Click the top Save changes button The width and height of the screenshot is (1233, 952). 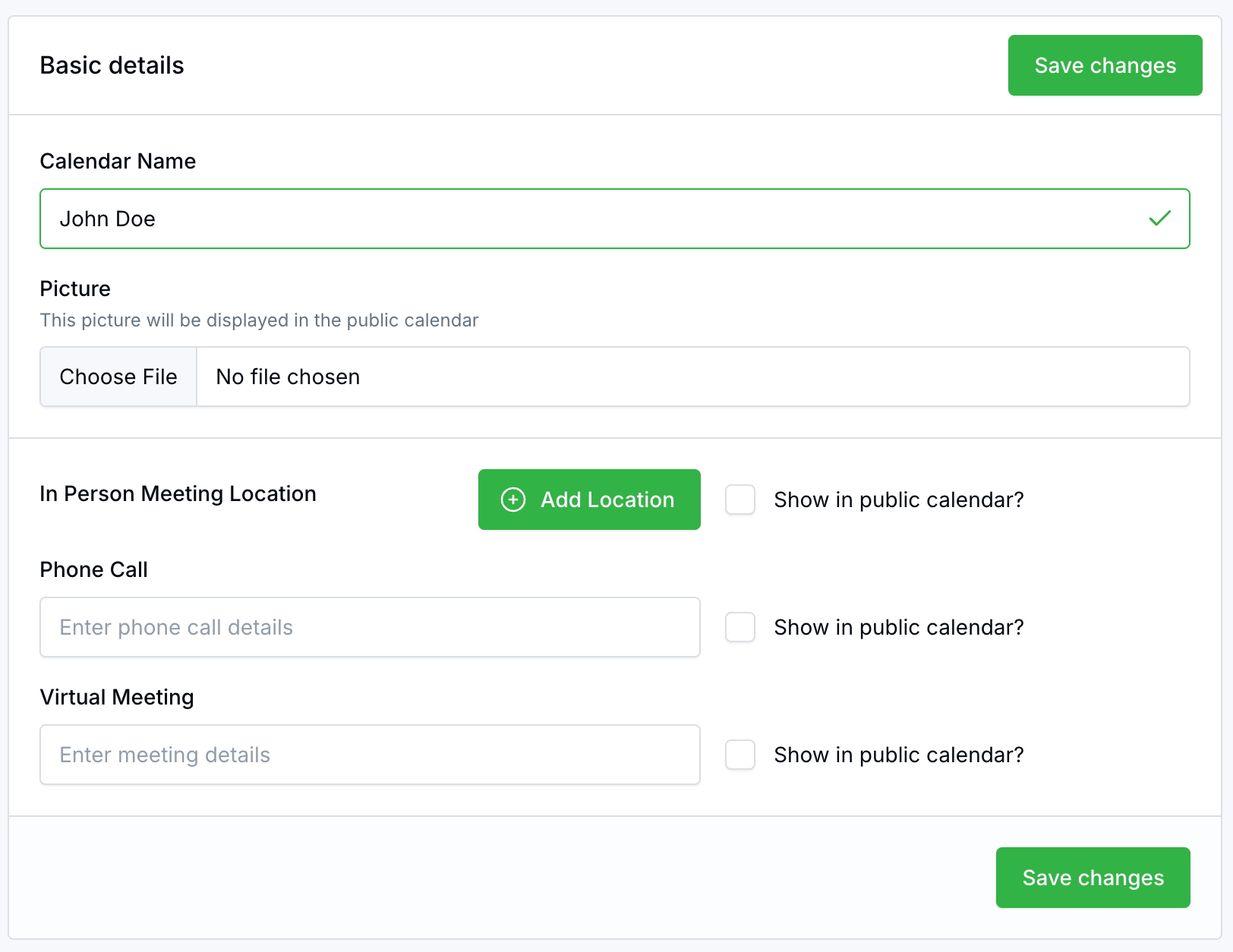(1105, 65)
